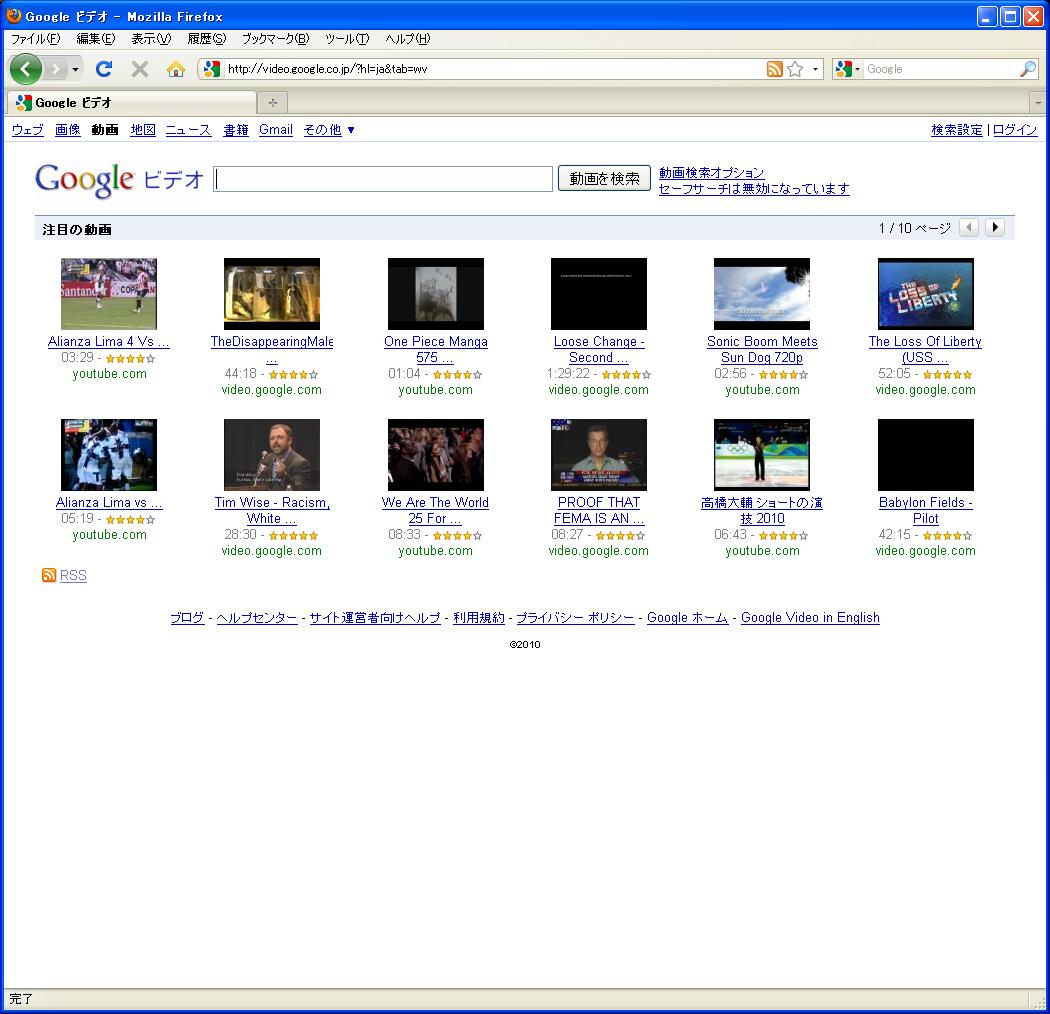Click the ウェブ link in top navigation
This screenshot has height=1014, width=1050.
point(27,130)
